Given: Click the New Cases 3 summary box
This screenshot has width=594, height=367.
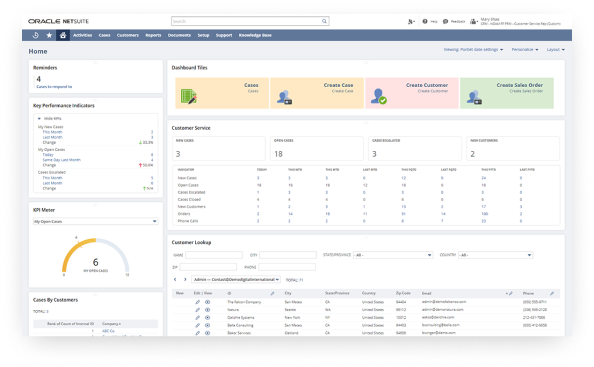Looking at the screenshot, I should [x=218, y=148].
